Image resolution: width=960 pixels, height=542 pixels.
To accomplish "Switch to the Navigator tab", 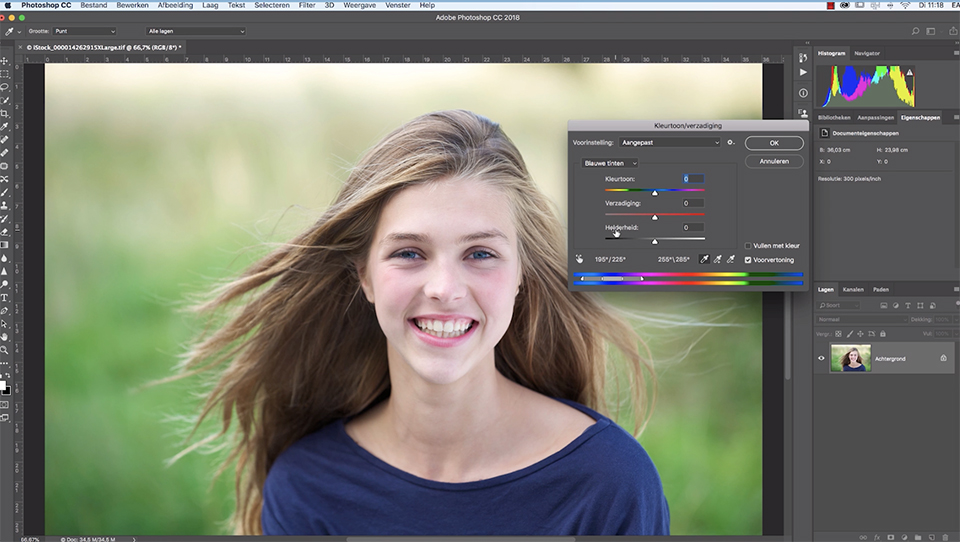I will (867, 53).
